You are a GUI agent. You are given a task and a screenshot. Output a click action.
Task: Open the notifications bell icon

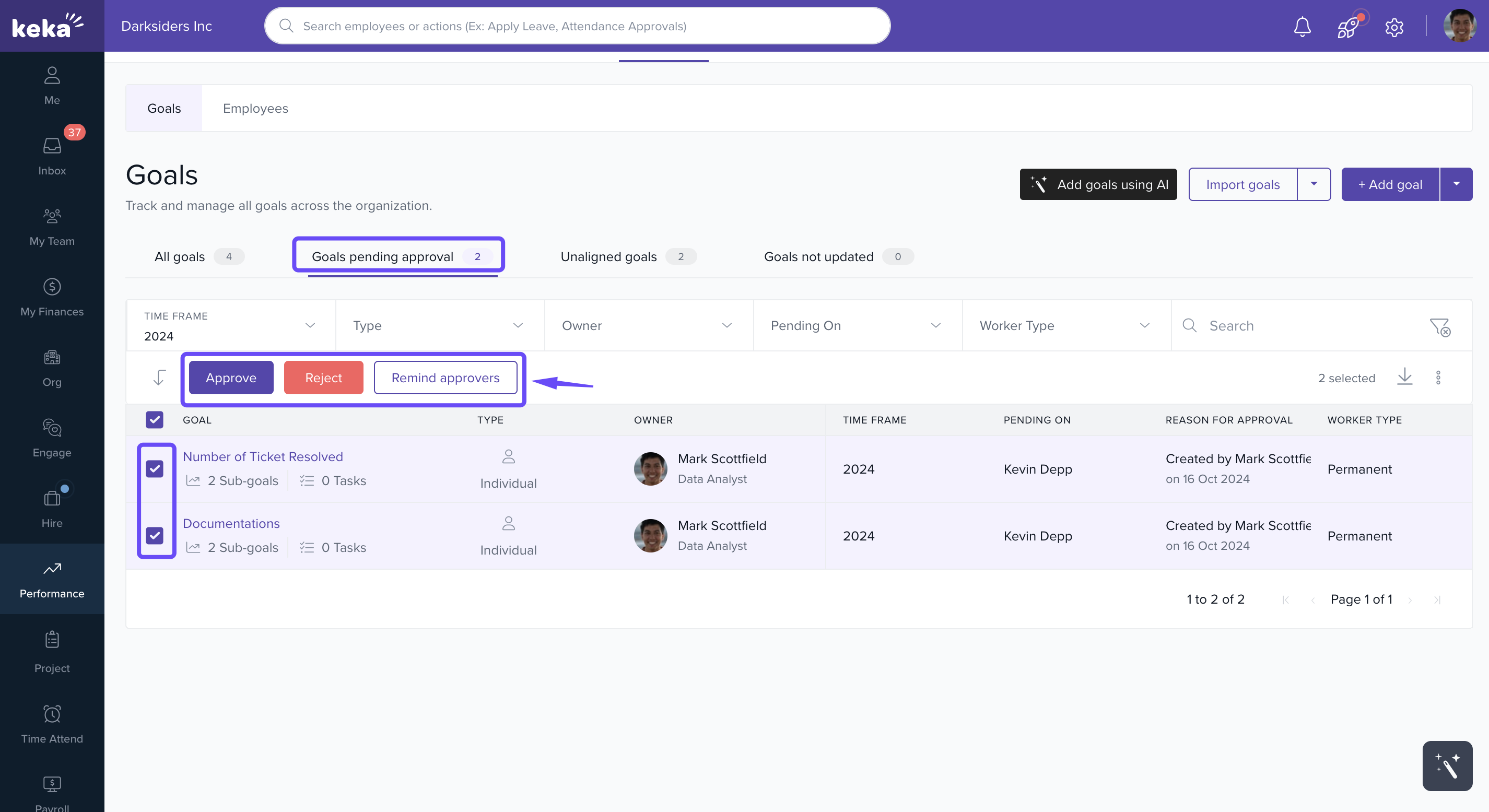click(1302, 27)
